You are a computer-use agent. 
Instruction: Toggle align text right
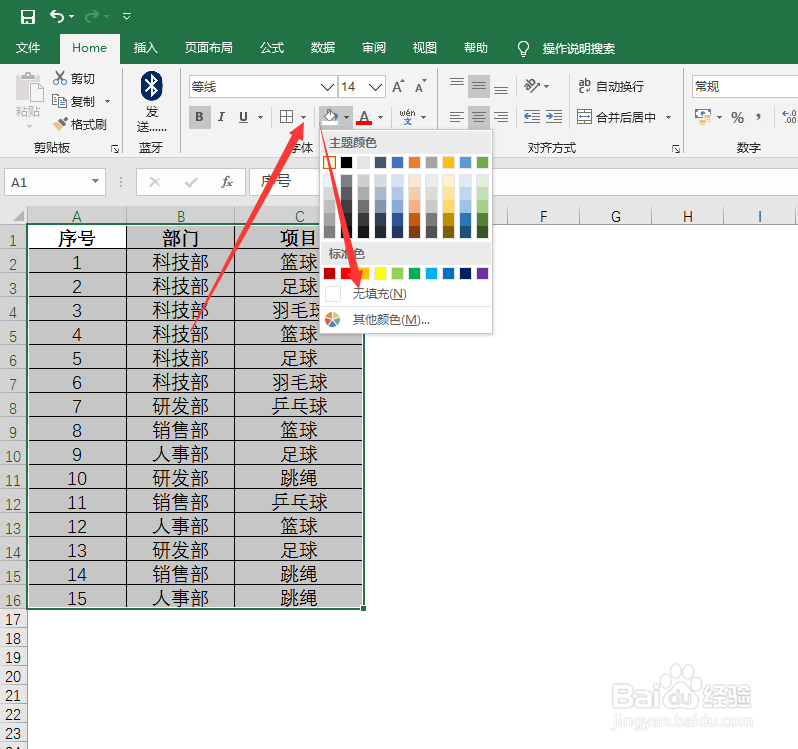(501, 118)
